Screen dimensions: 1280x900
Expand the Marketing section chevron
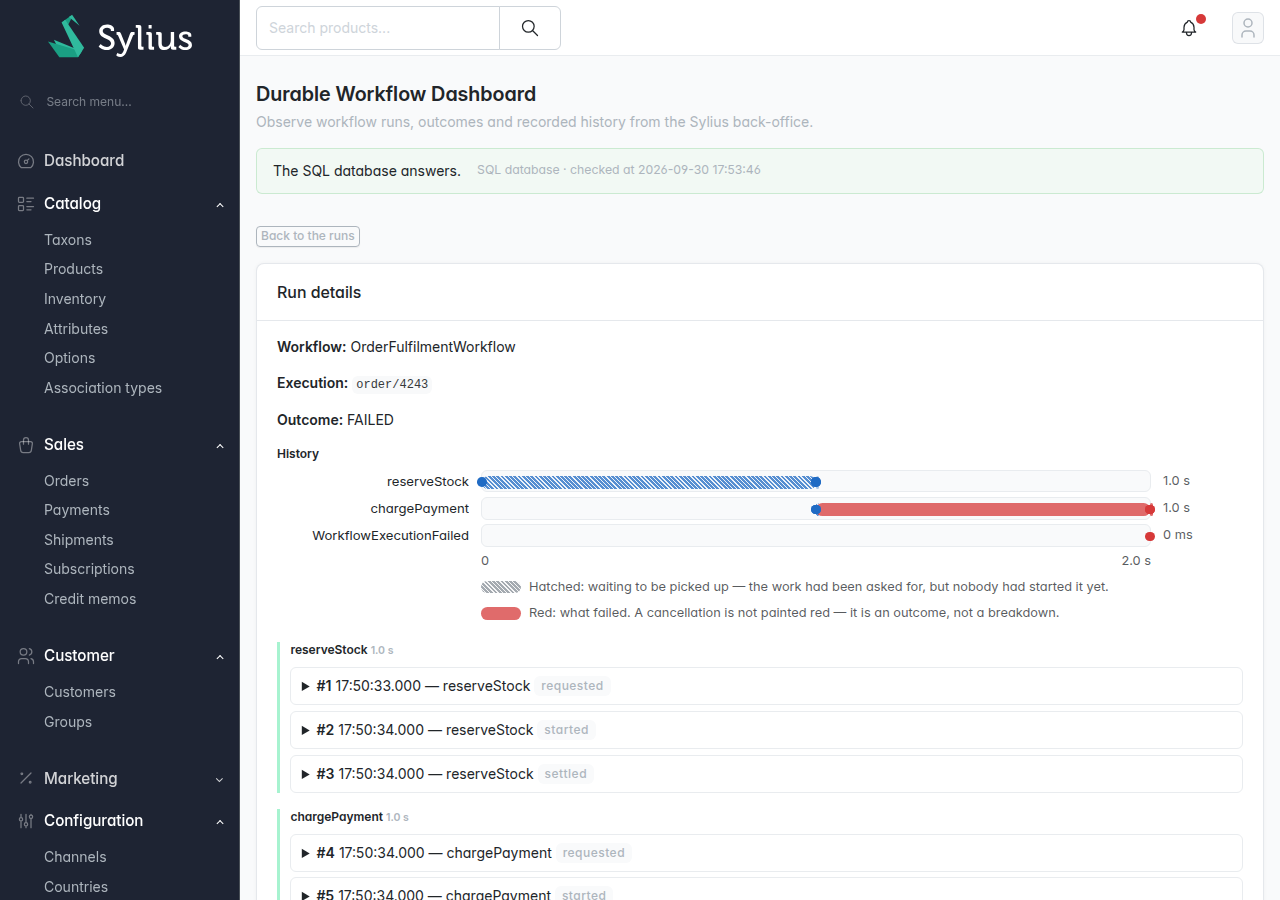tap(220, 780)
